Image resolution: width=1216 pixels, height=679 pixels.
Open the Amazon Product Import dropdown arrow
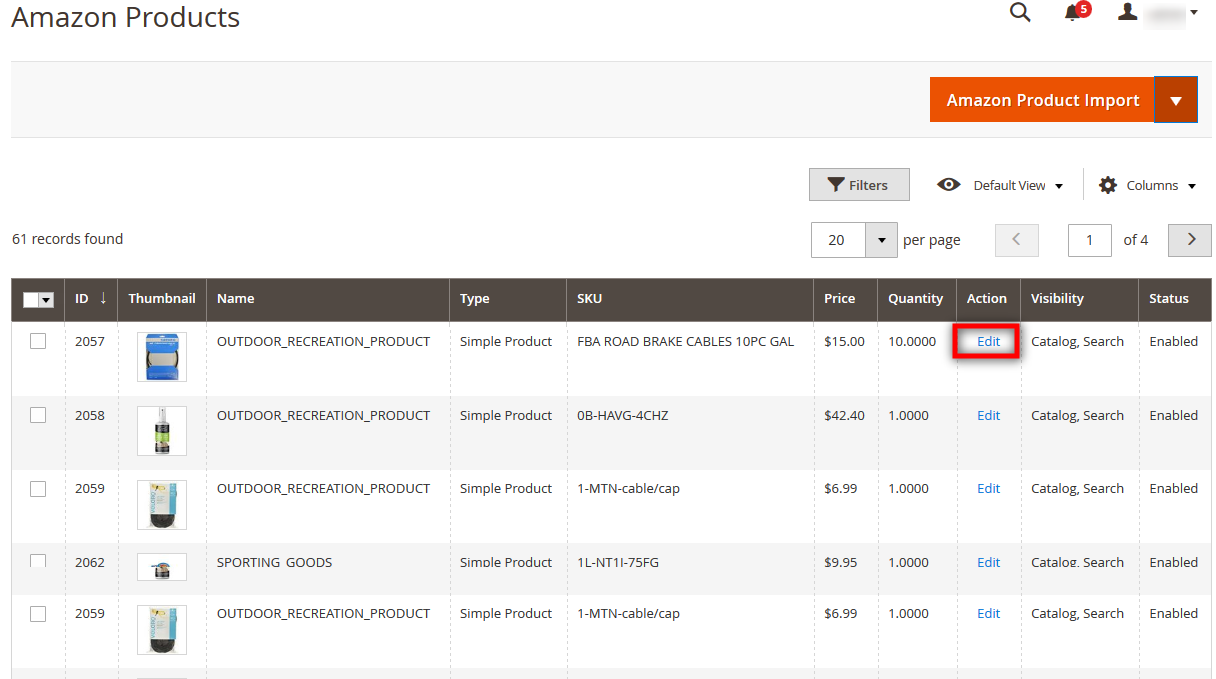click(1176, 99)
